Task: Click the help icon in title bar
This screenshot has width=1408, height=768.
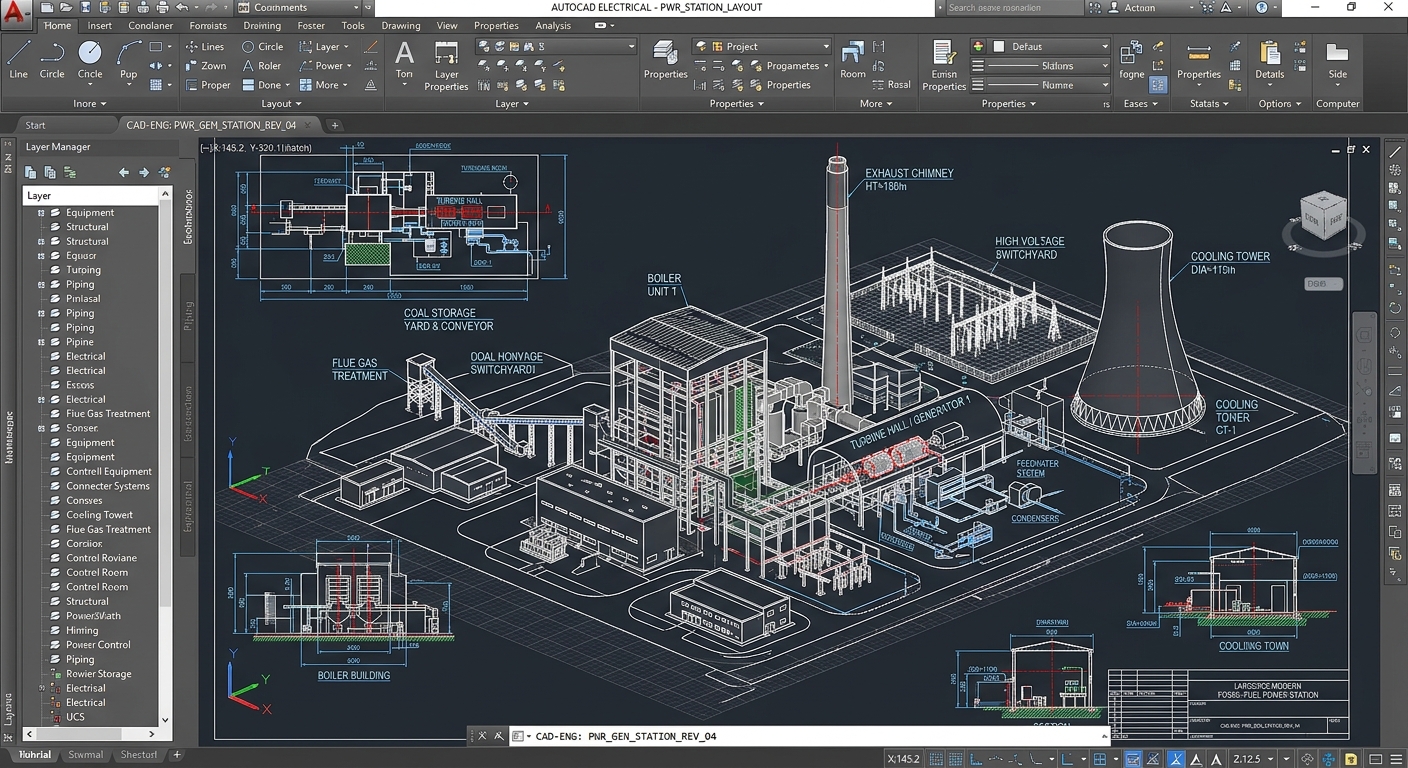Action: point(1262,7)
